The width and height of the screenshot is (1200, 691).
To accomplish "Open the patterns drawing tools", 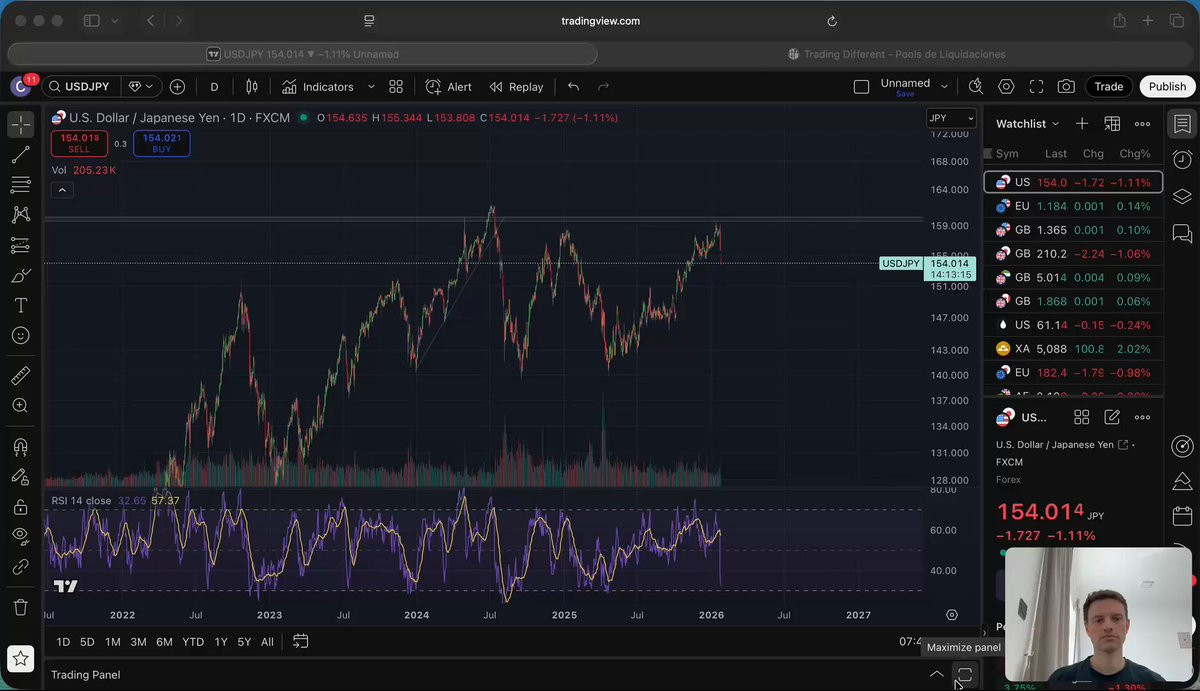I will click(21, 215).
